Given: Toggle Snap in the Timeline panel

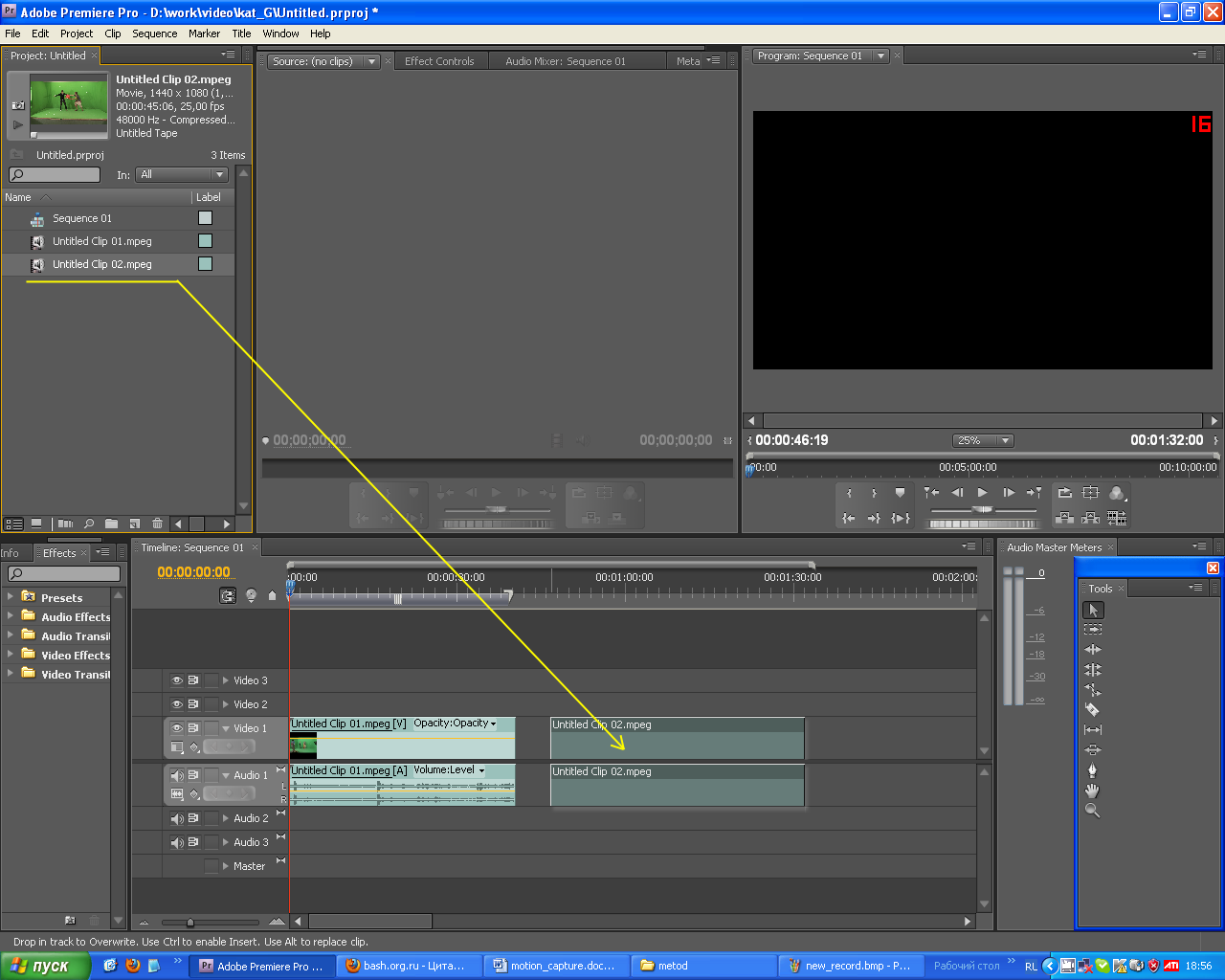Looking at the screenshot, I should click(x=228, y=595).
